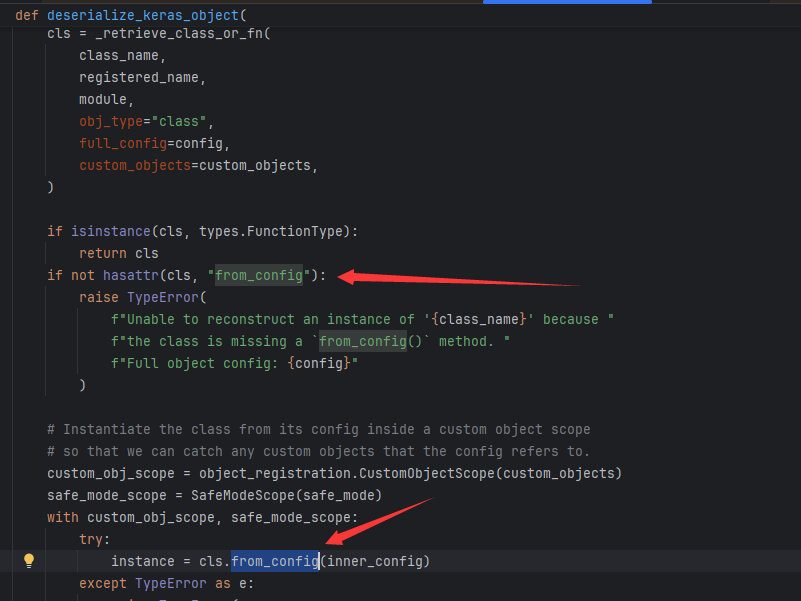Click the obj_type keyword argument

(111, 122)
